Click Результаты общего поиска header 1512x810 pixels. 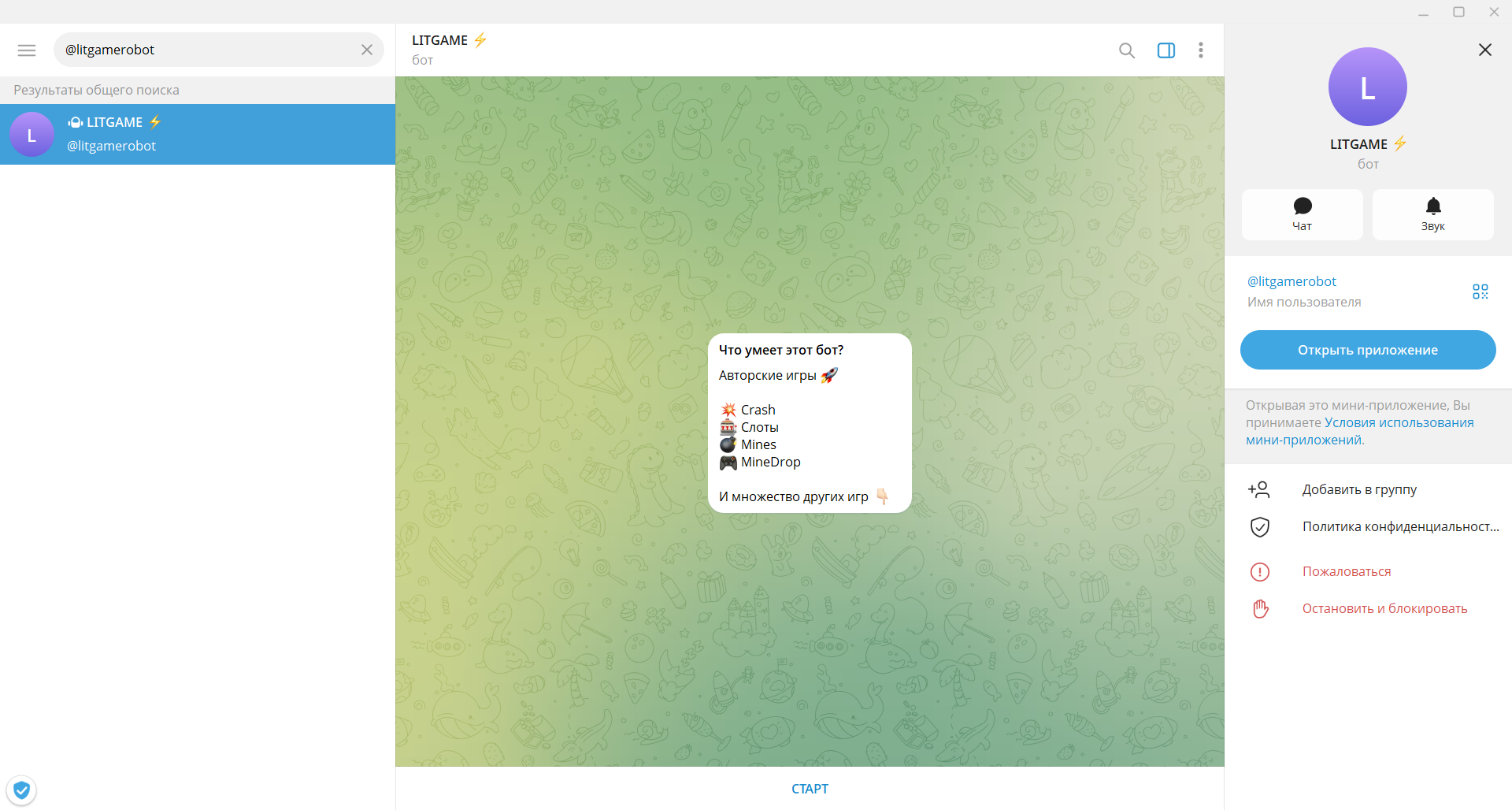coord(96,90)
